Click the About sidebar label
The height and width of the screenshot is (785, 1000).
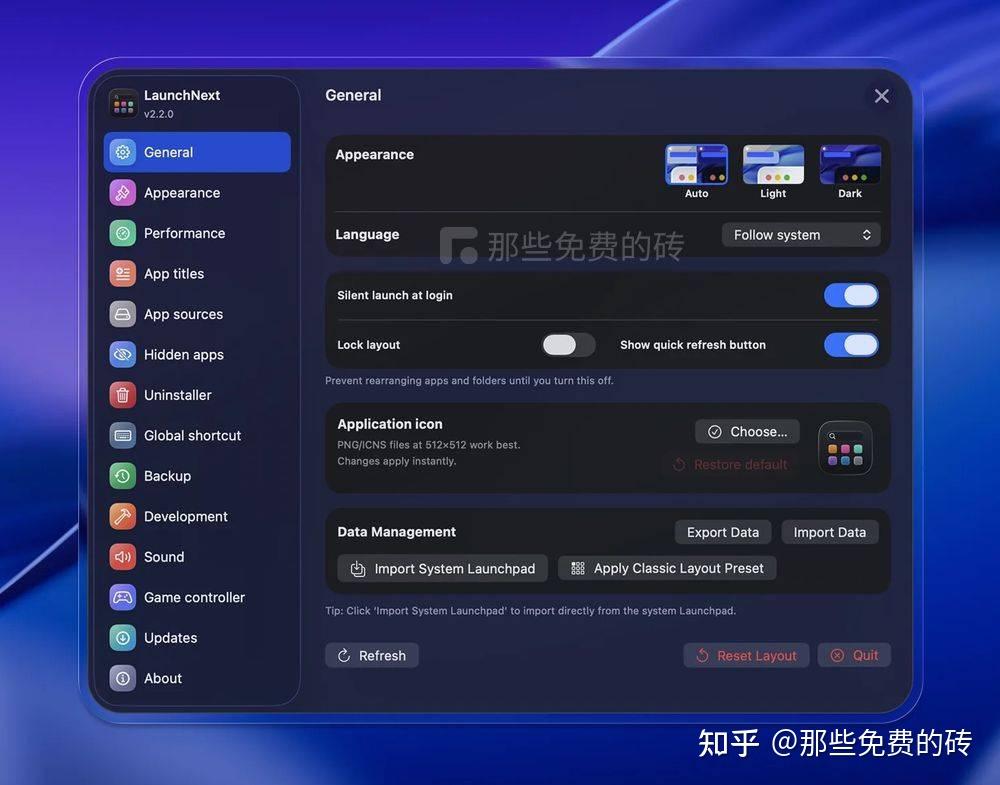click(x=163, y=679)
